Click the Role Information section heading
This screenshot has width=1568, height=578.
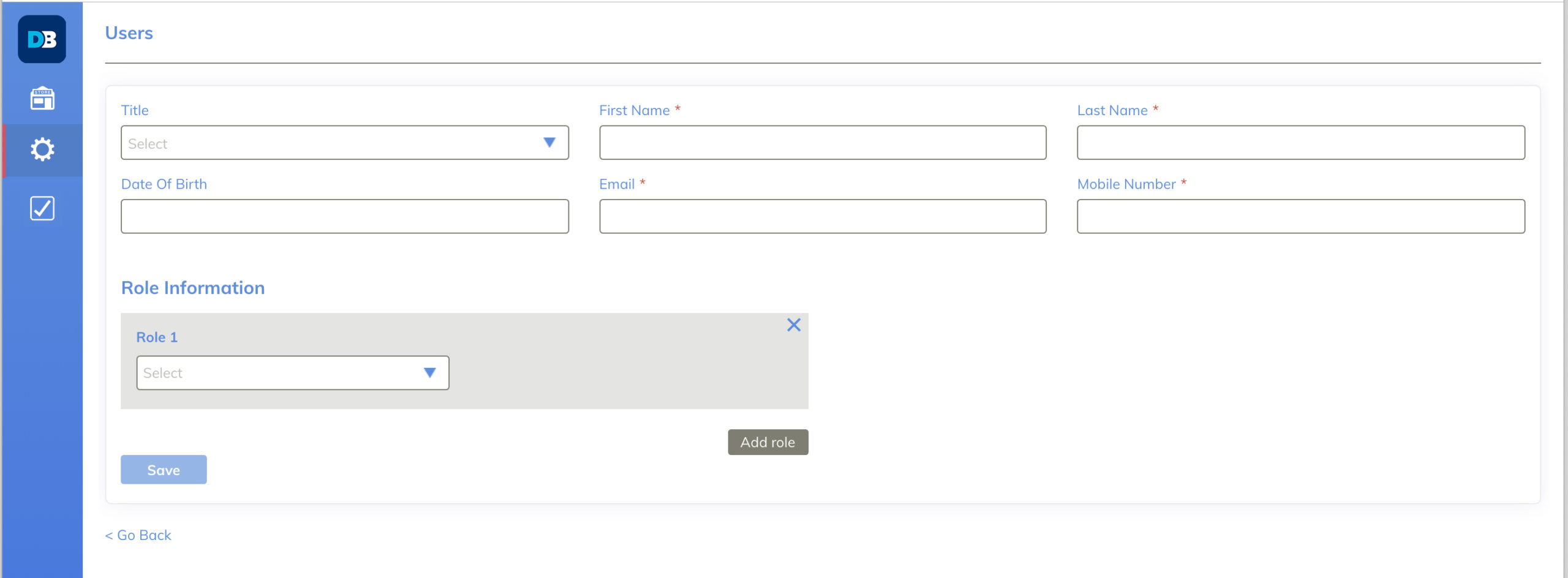click(193, 288)
